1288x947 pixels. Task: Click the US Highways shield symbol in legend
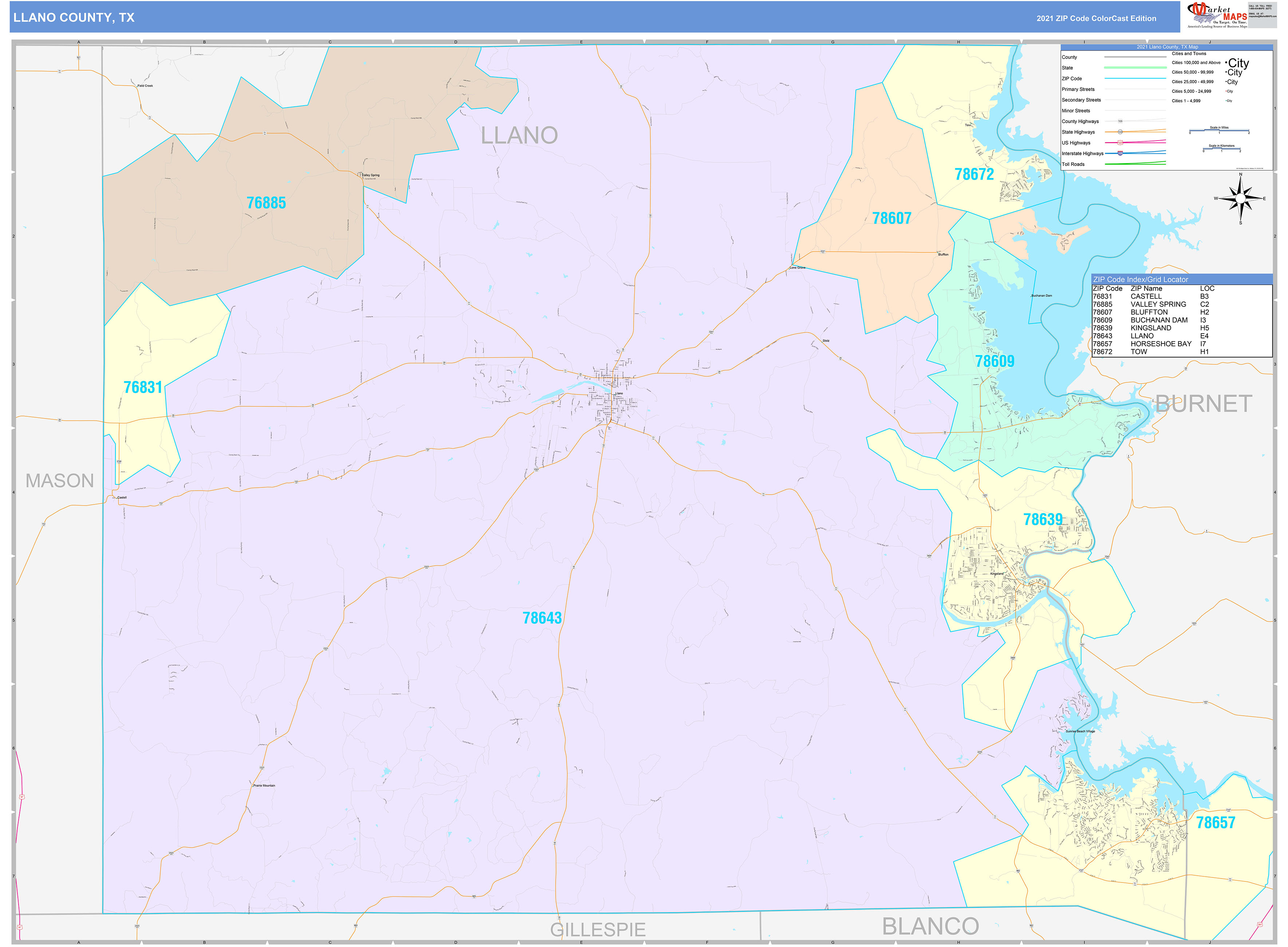pos(1120,143)
